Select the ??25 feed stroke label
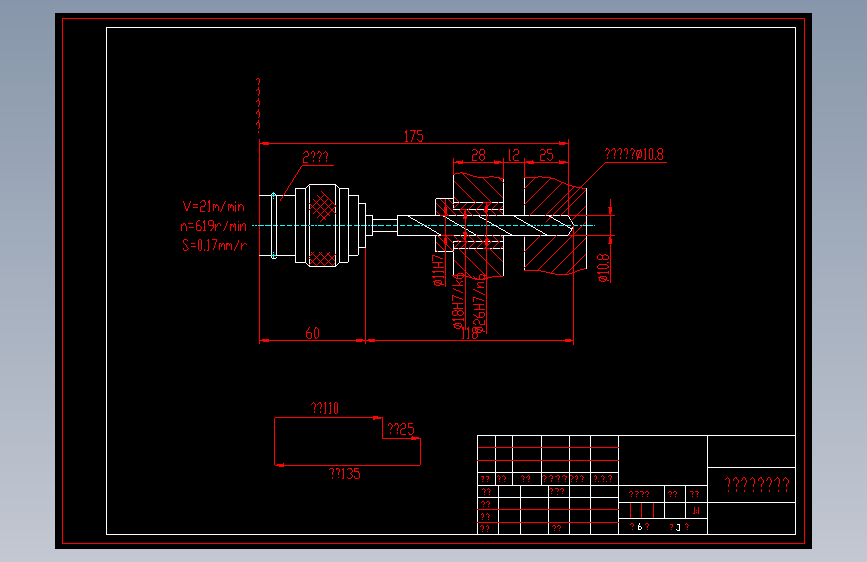867x562 pixels. coord(401,429)
